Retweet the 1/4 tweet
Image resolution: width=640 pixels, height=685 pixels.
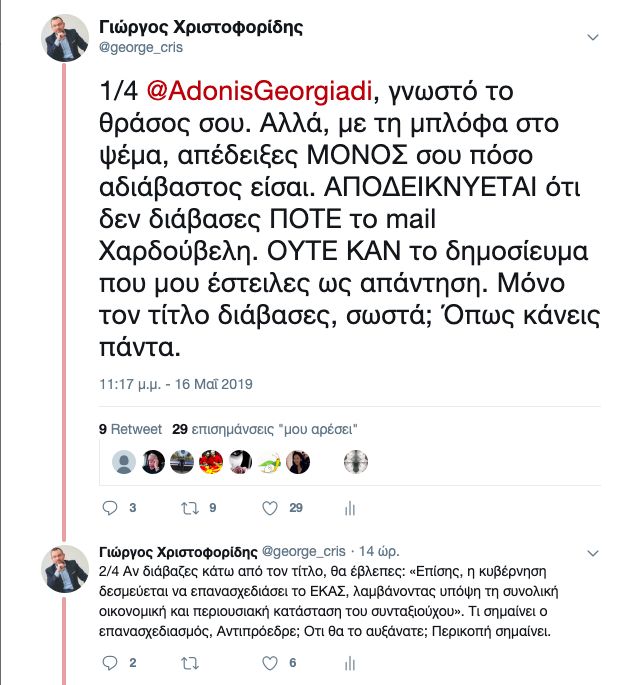pos(188,509)
